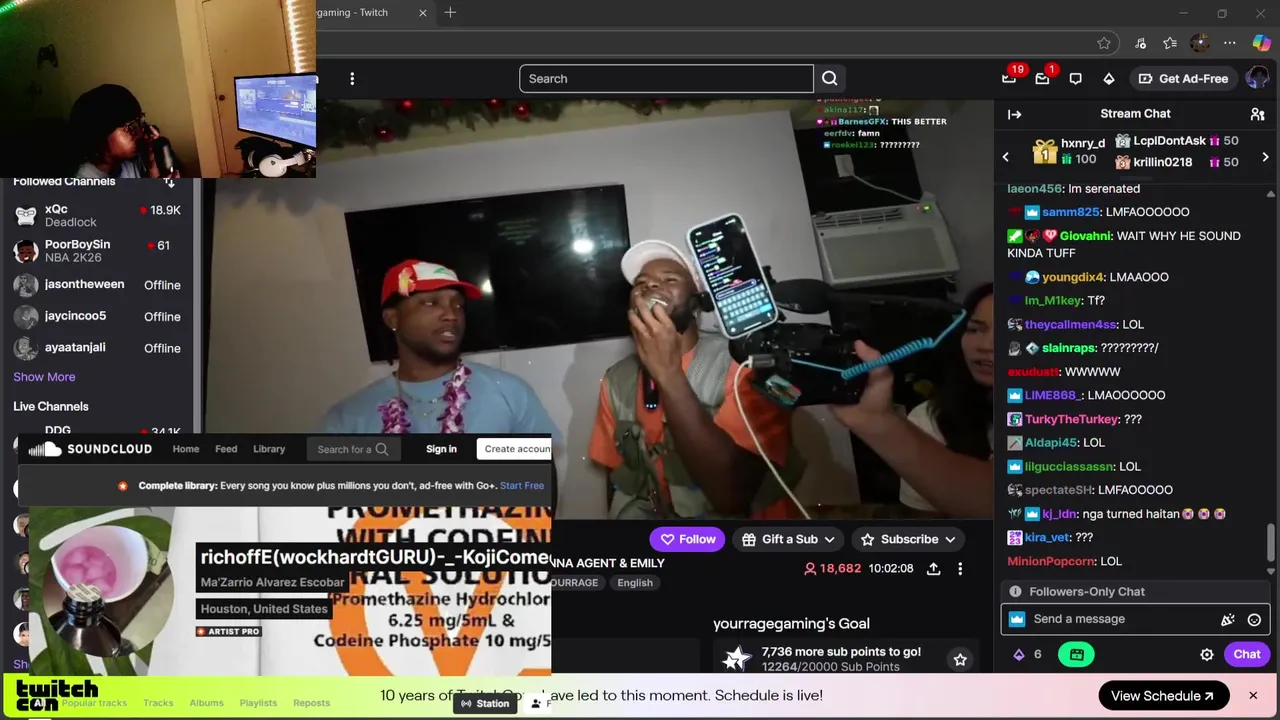This screenshot has height=720, width=1280.
Task: Open browser settings and more ellipsis
Action: point(1230,43)
